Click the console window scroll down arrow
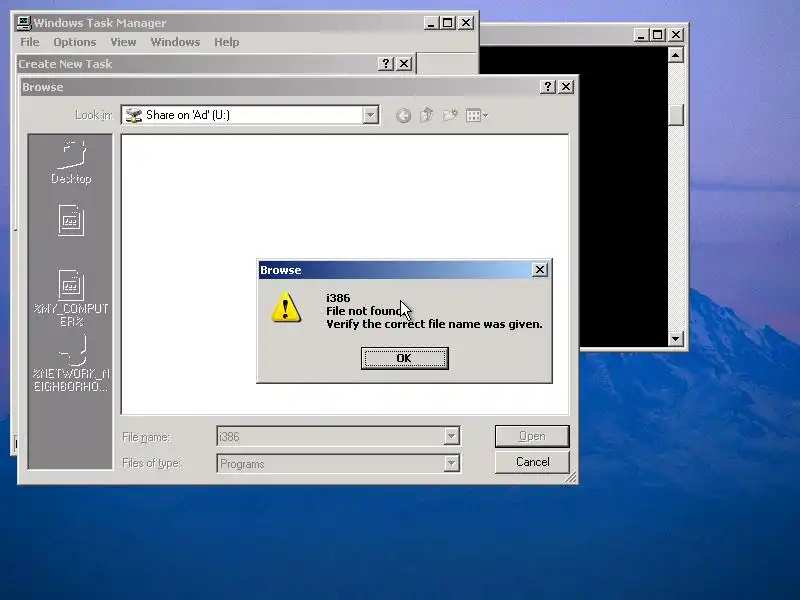800x600 pixels. tap(676, 338)
